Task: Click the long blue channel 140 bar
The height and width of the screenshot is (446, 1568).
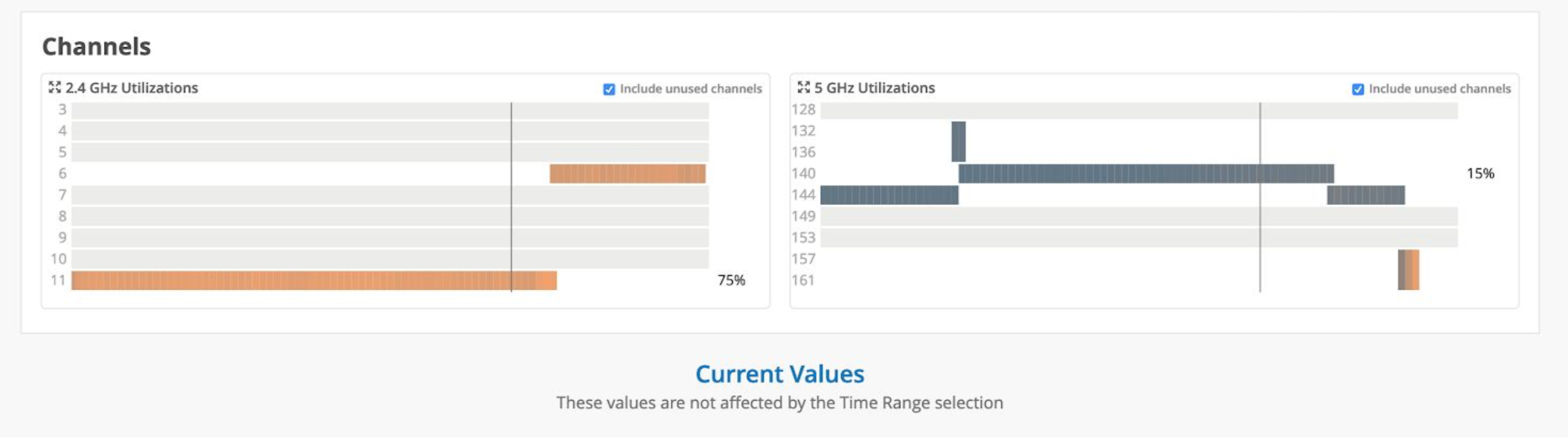Action: 1145,173
